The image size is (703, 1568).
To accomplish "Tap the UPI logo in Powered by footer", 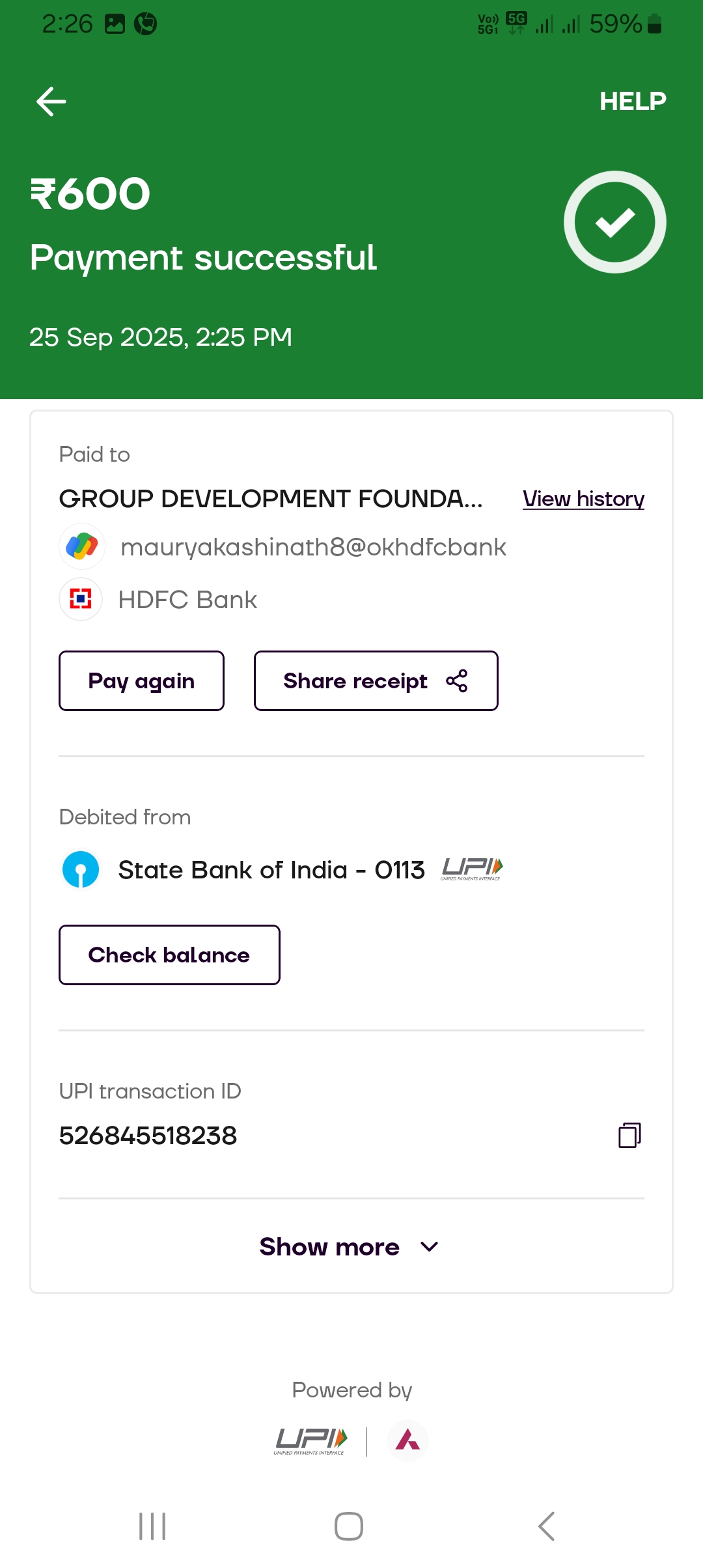I will coord(311,1440).
